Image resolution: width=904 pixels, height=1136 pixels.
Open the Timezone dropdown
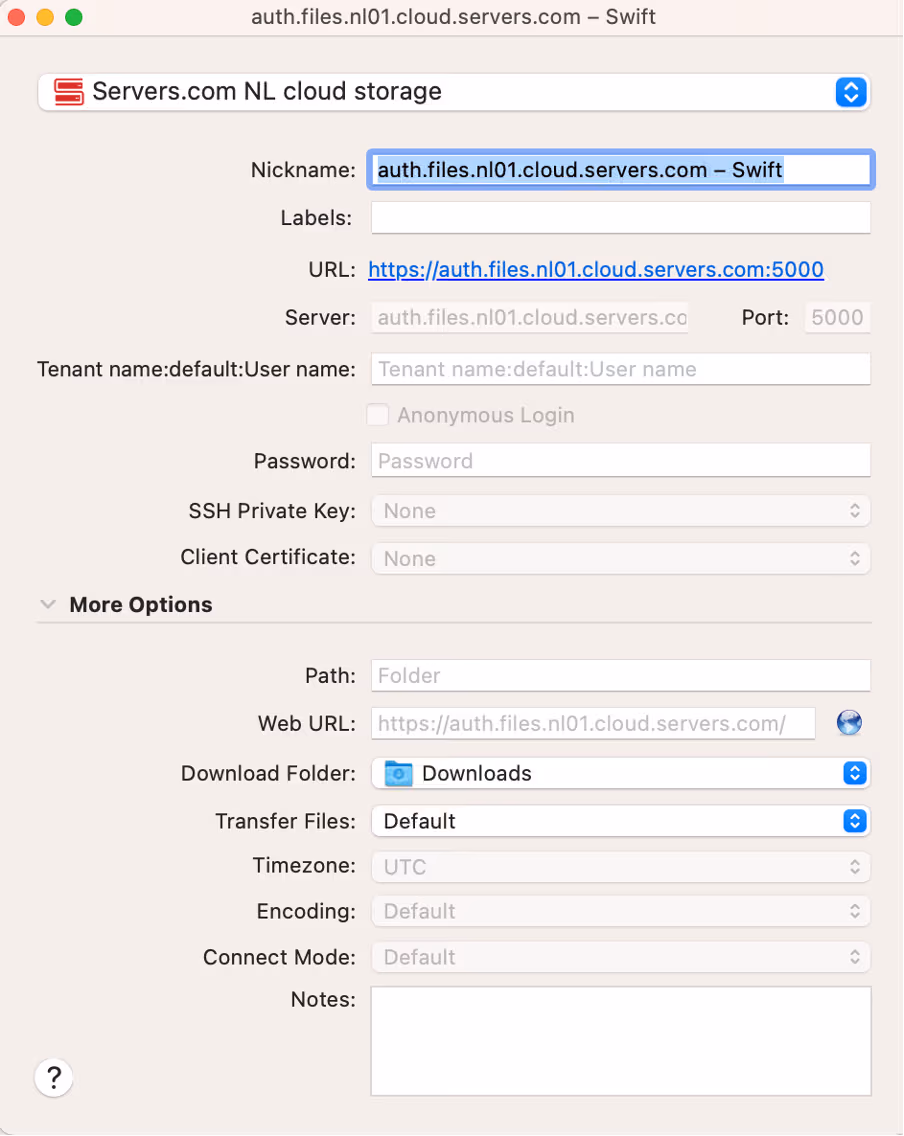point(621,866)
